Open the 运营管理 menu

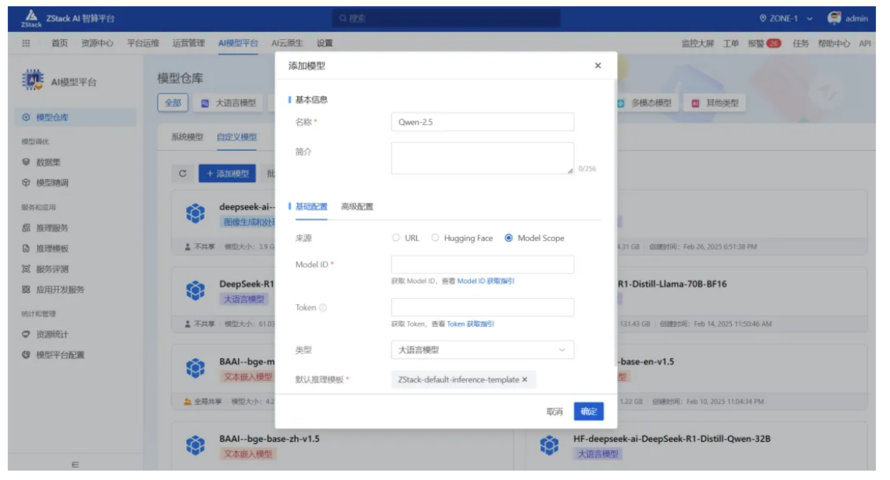click(x=188, y=43)
